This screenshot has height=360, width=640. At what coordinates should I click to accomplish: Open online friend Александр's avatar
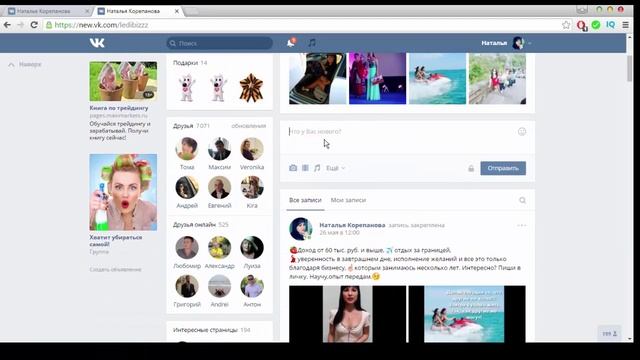pyautogui.click(x=220, y=247)
